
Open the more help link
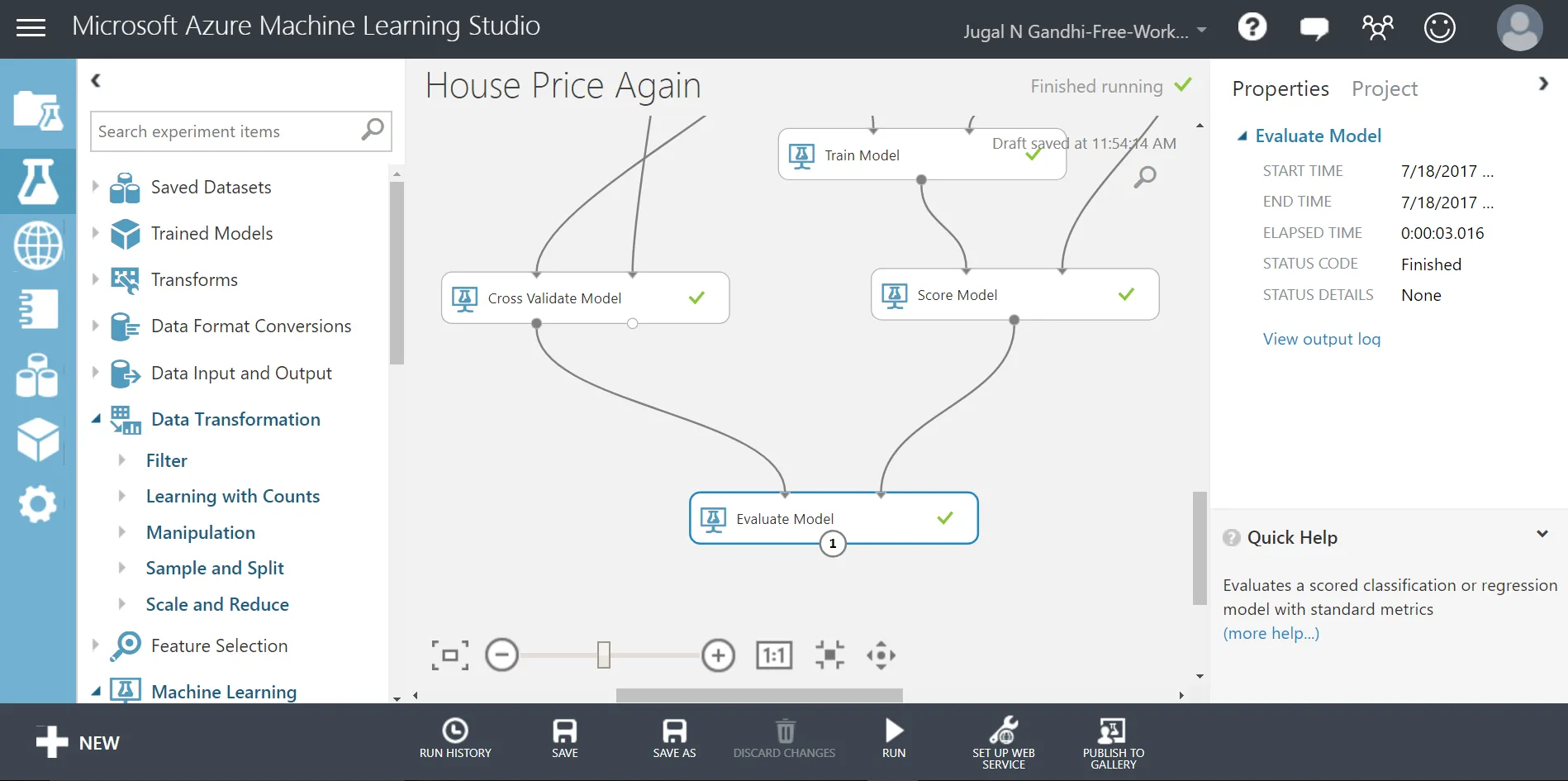click(x=1271, y=633)
